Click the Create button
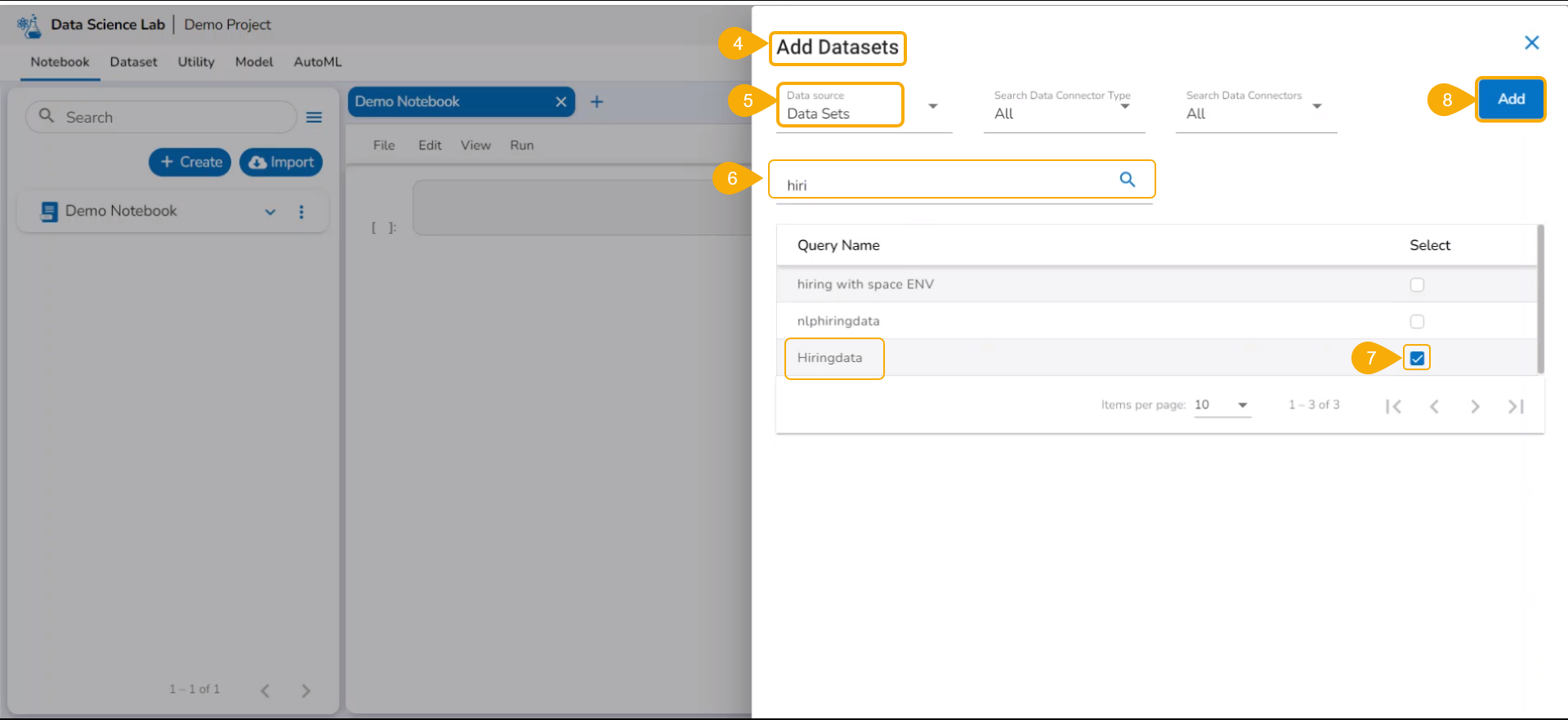Image resolution: width=1568 pixels, height=720 pixels. [x=190, y=162]
